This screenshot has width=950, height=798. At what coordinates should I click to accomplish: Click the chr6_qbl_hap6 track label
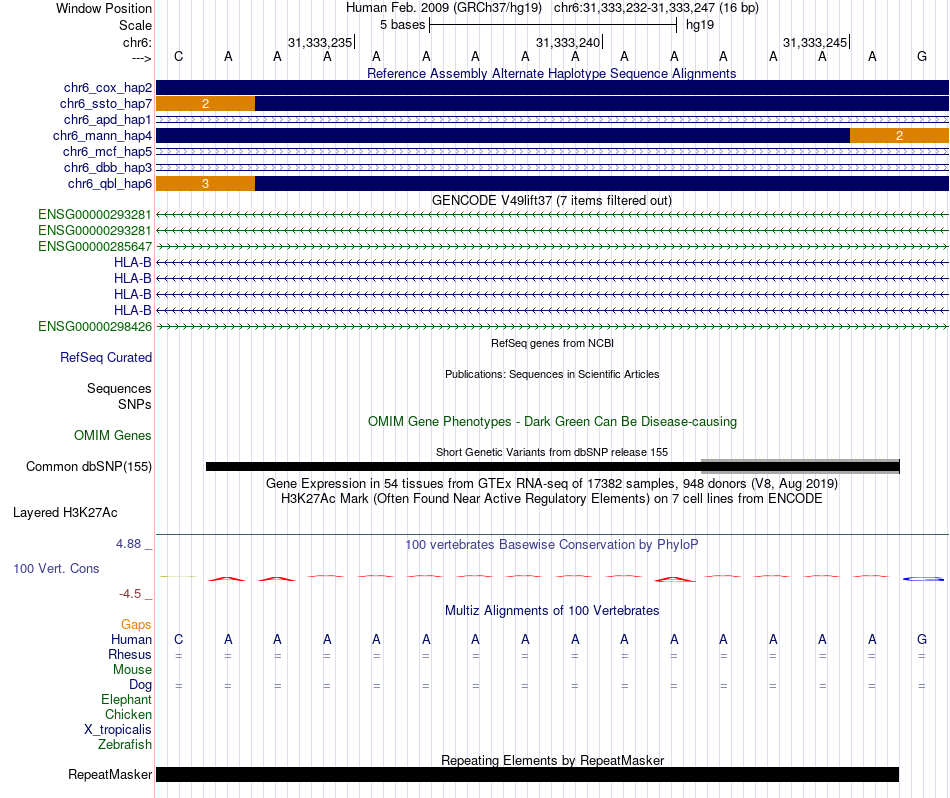[x=110, y=184]
